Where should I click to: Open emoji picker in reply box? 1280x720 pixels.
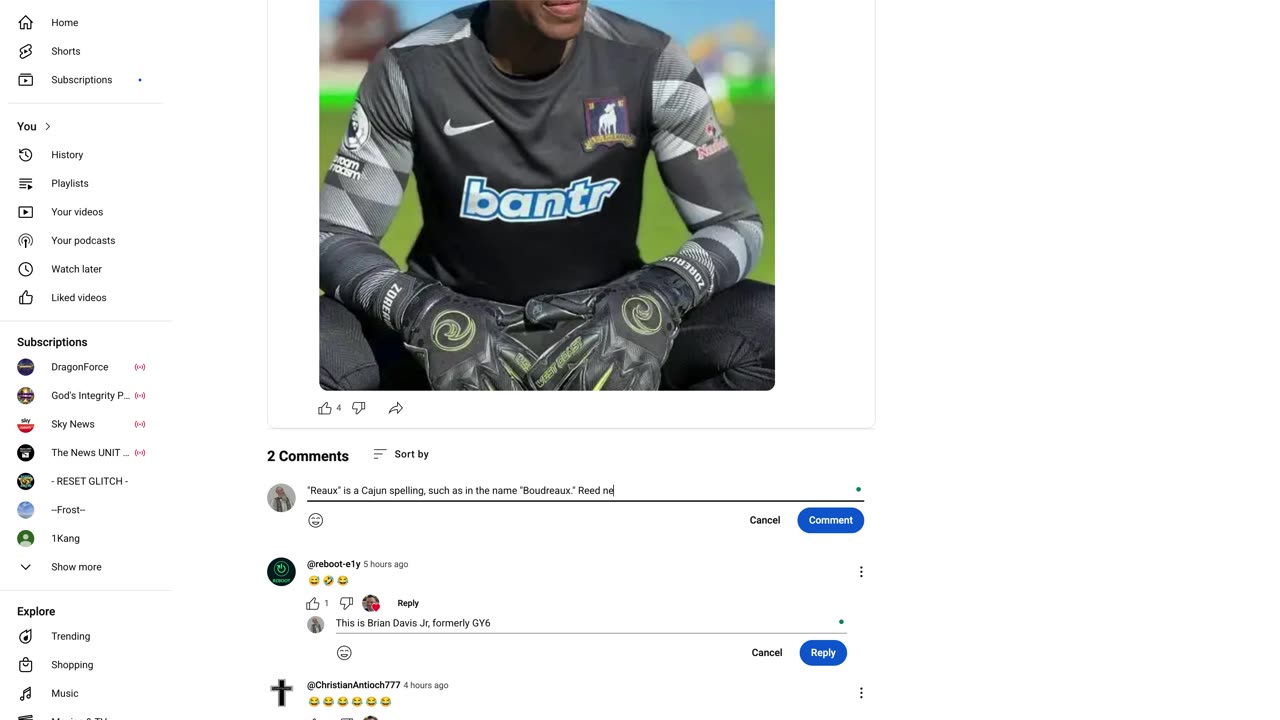click(x=344, y=653)
